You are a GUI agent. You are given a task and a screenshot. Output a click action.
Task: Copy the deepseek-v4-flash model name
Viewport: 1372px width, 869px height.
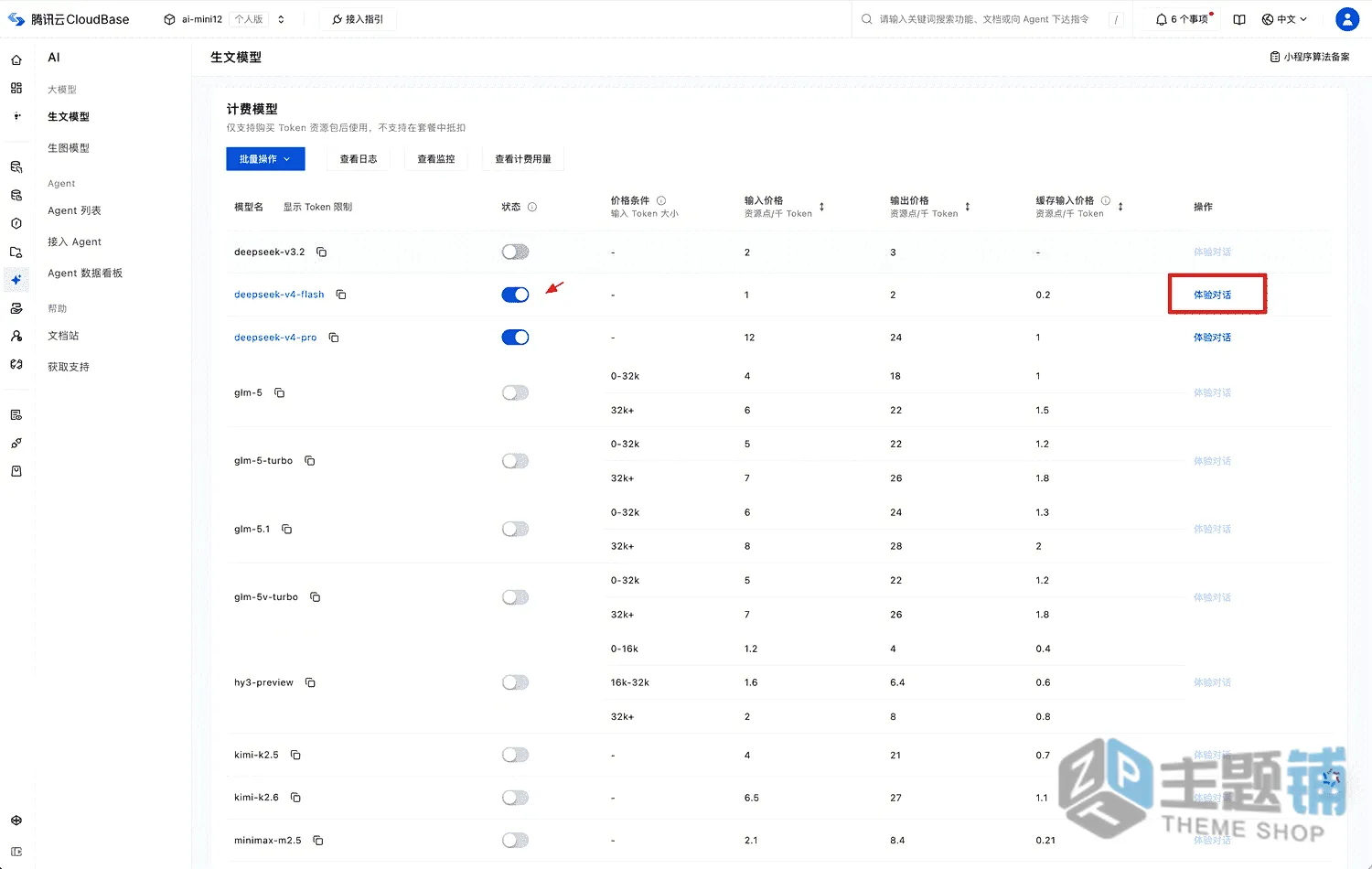tap(341, 295)
